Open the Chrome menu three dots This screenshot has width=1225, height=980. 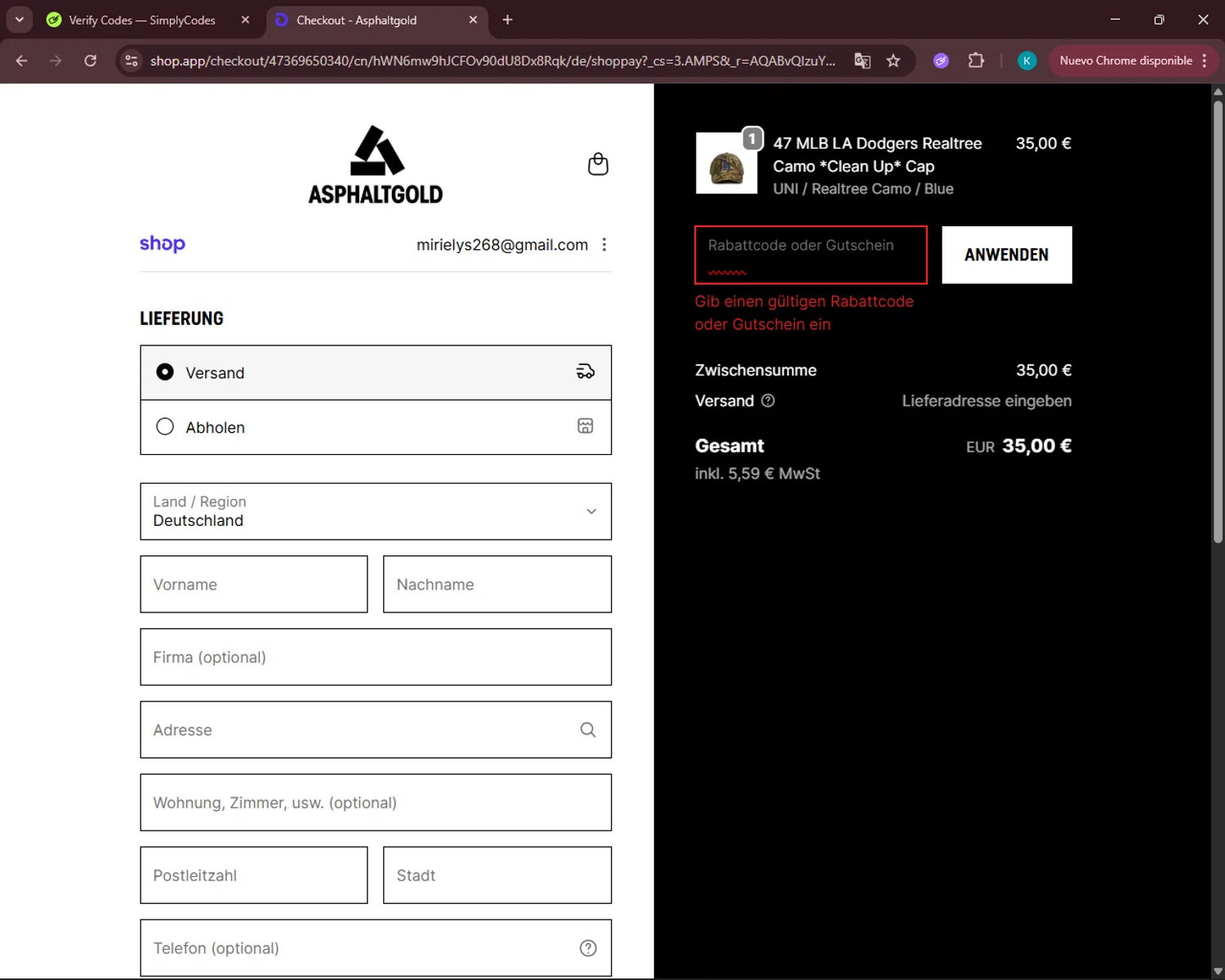coord(1205,60)
